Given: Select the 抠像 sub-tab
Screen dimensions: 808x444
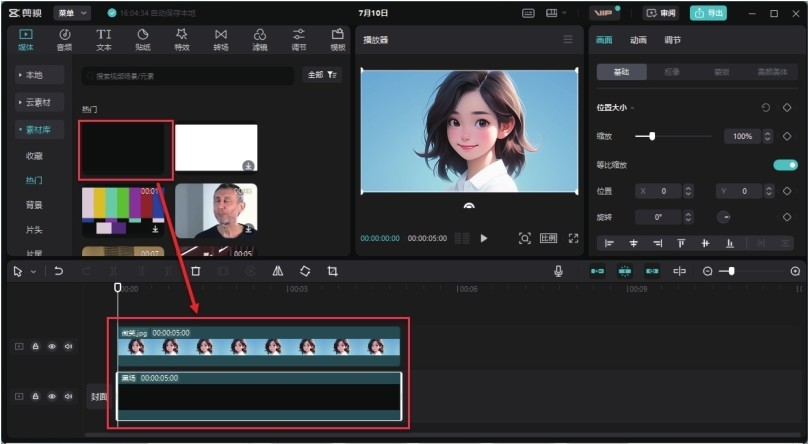Looking at the screenshot, I should [x=671, y=72].
